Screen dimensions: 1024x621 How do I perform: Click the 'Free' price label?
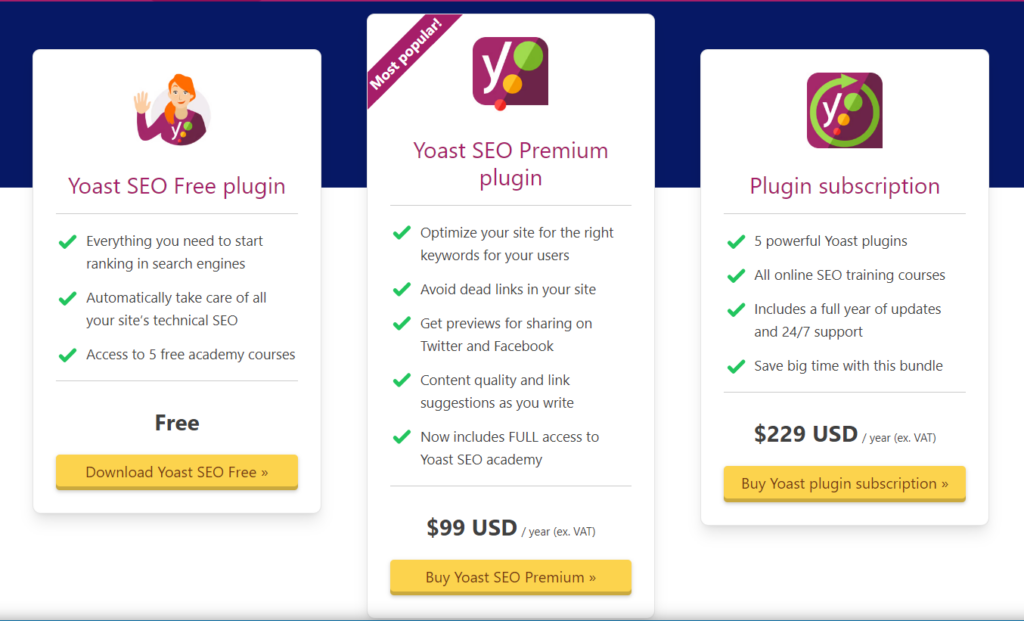click(x=176, y=423)
